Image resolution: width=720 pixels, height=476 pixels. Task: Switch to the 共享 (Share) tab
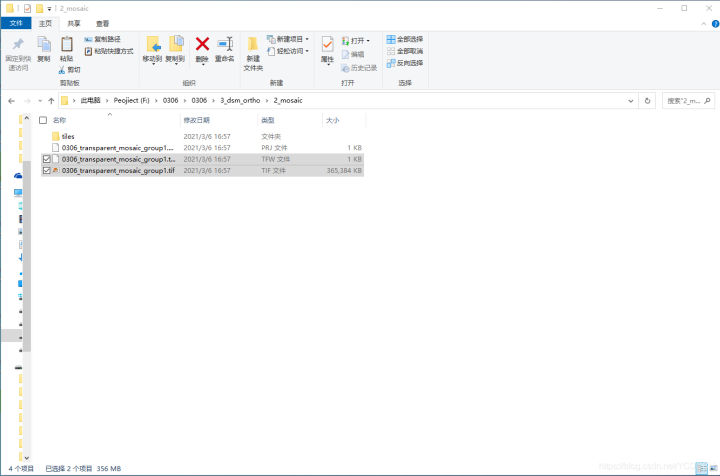[73, 23]
